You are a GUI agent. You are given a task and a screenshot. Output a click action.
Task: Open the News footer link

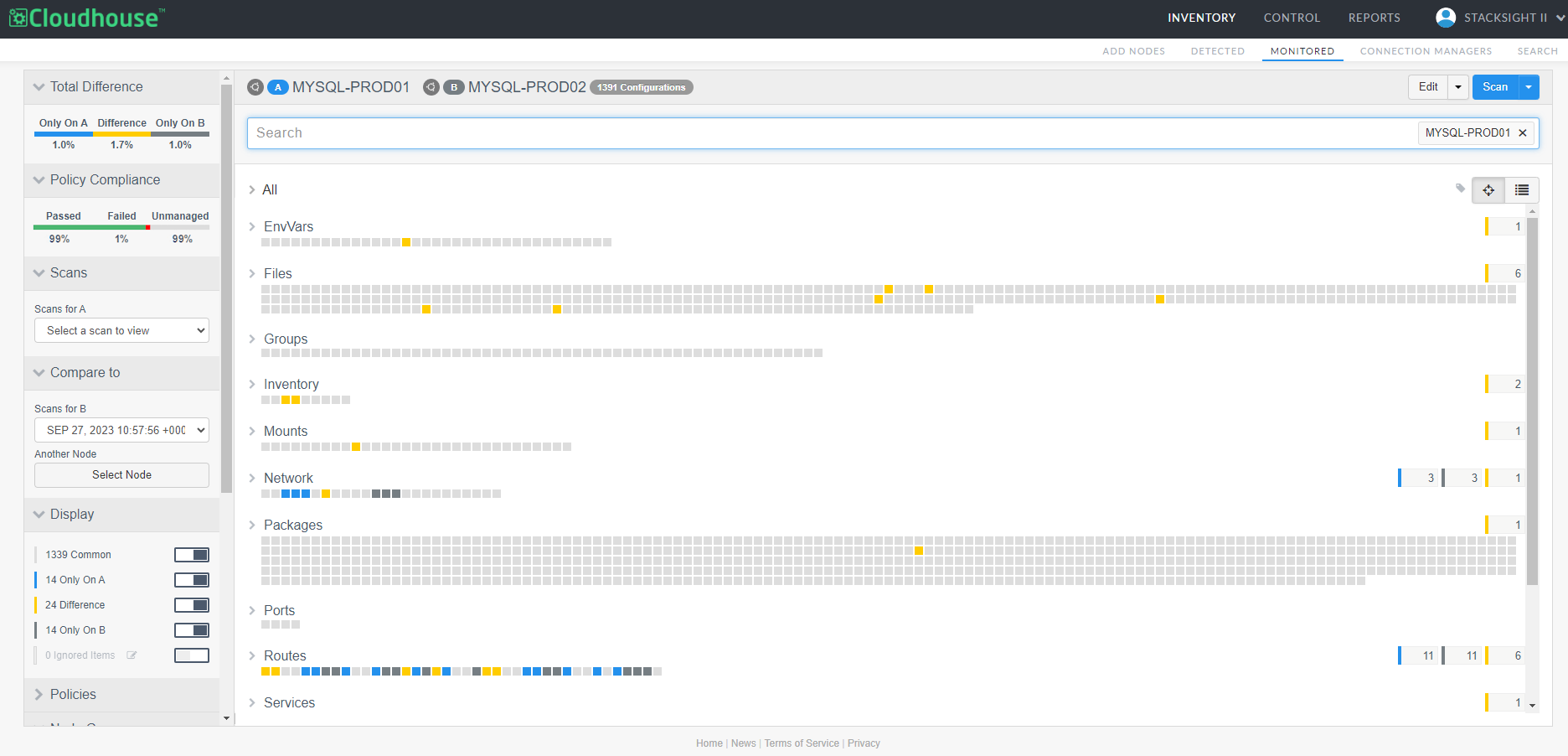(743, 743)
